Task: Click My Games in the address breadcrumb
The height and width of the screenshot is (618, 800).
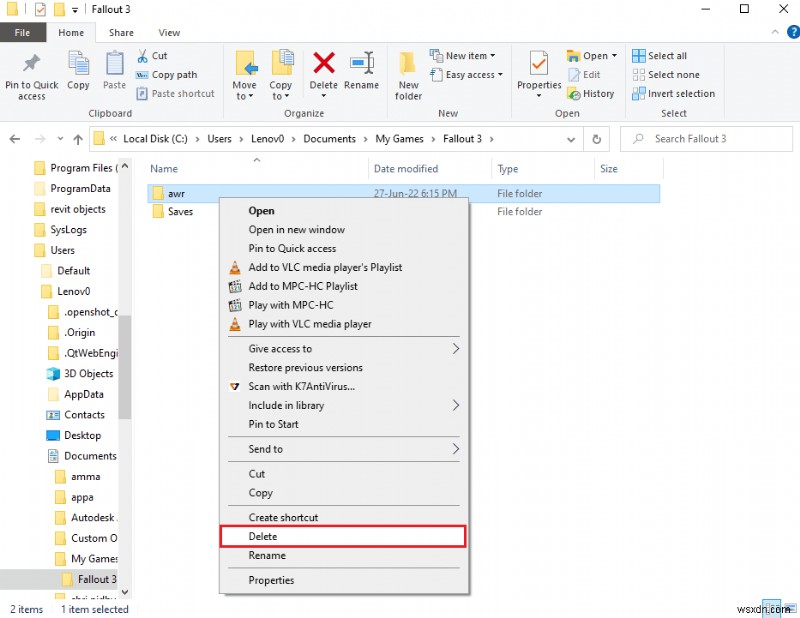Action: 399,139
